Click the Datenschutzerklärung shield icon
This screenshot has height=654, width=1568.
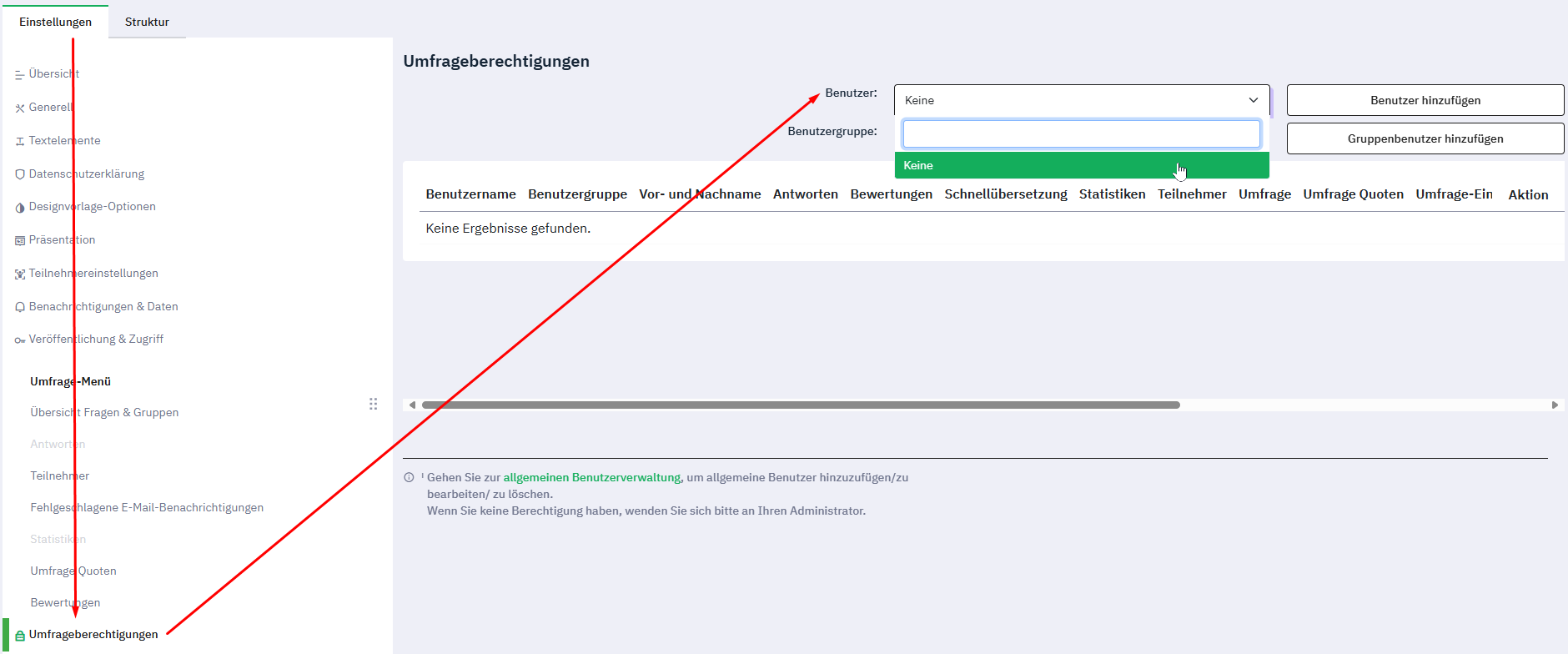click(20, 174)
